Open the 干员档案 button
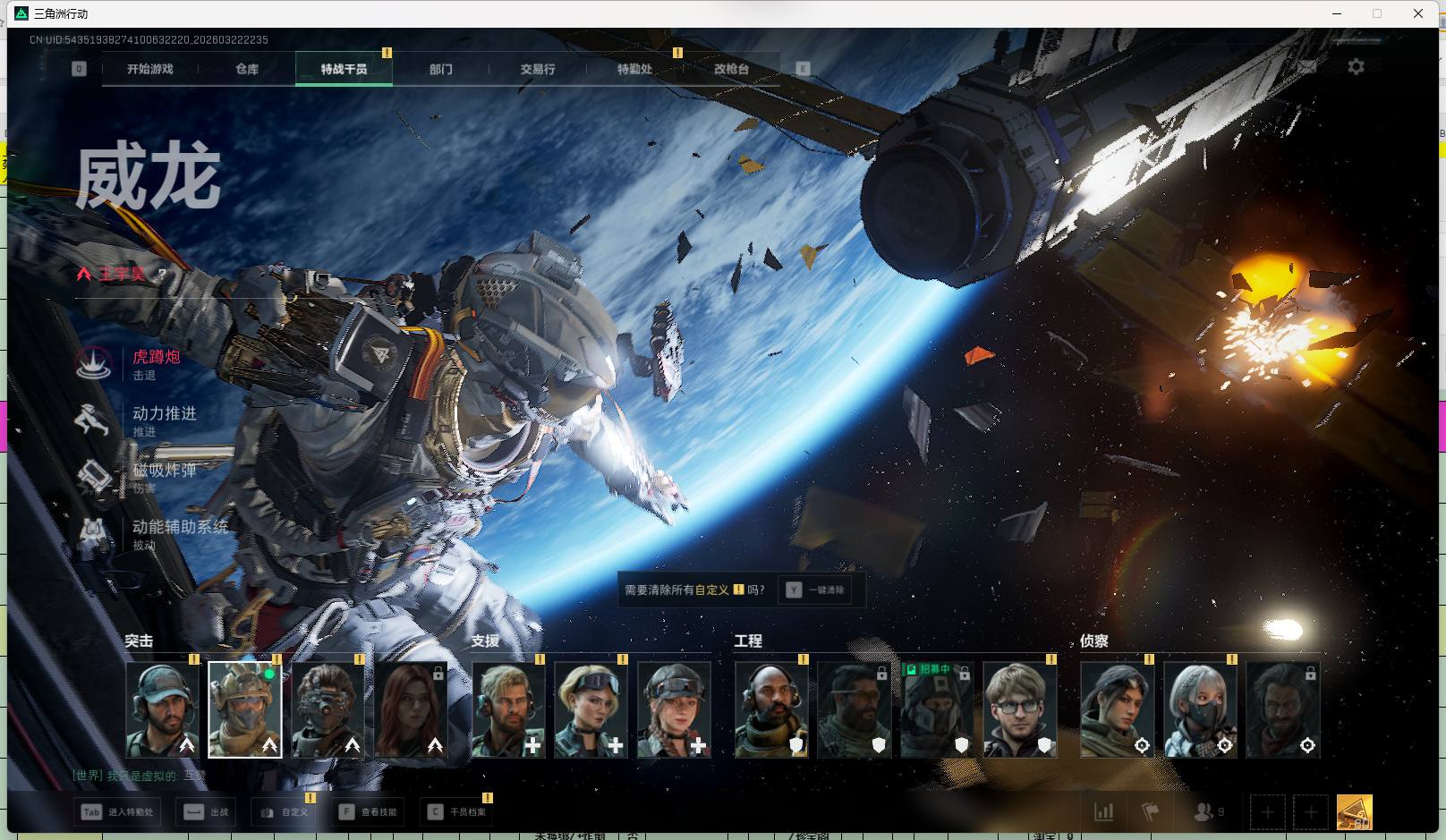 coord(457,812)
